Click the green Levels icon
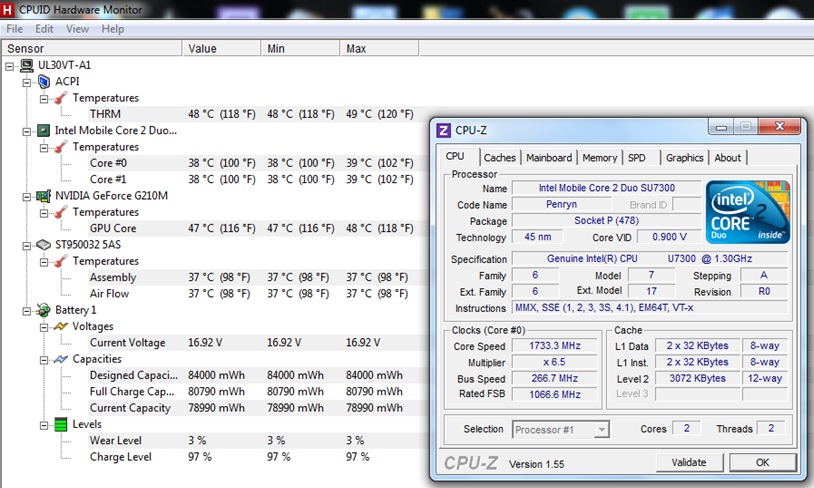Image resolution: width=814 pixels, height=488 pixels. coord(61,425)
